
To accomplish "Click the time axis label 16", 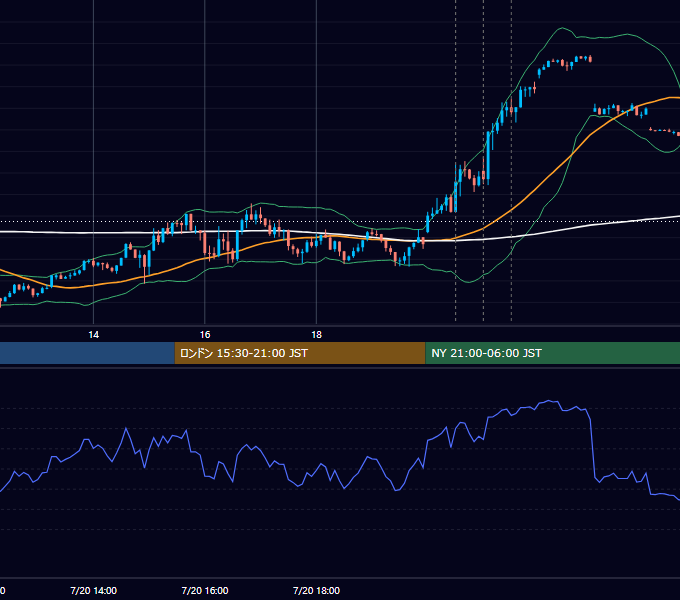I will [x=205, y=335].
